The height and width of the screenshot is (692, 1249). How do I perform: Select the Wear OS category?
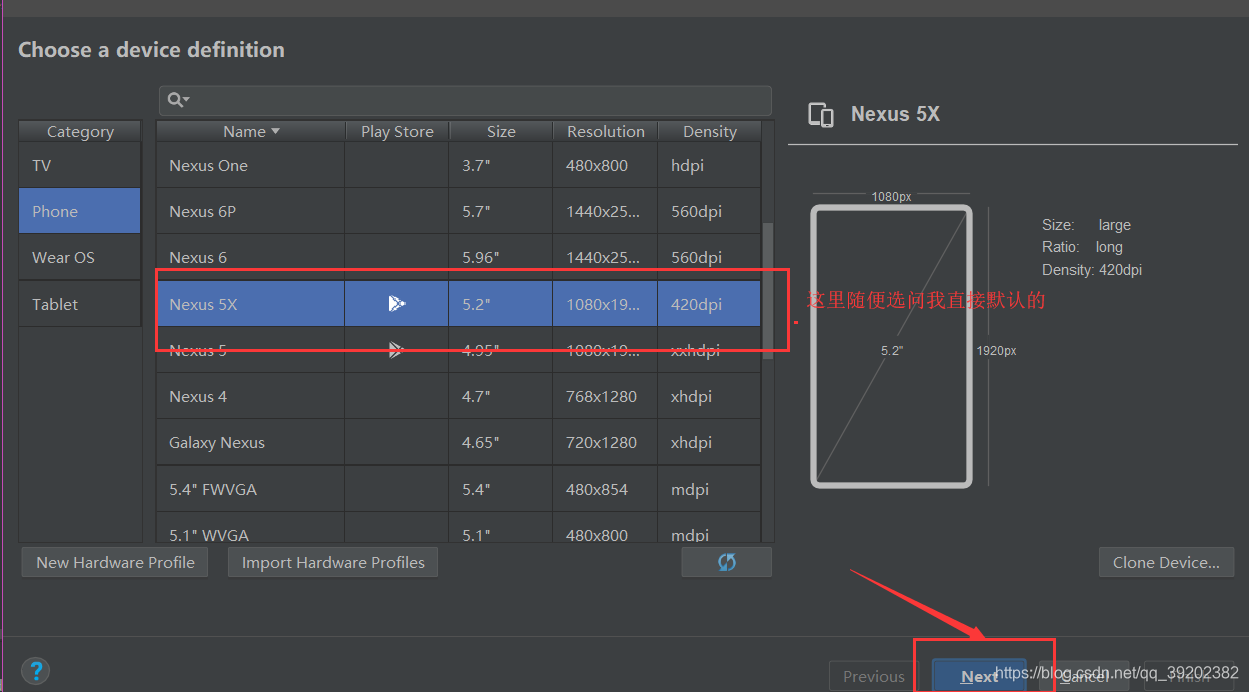click(x=80, y=257)
